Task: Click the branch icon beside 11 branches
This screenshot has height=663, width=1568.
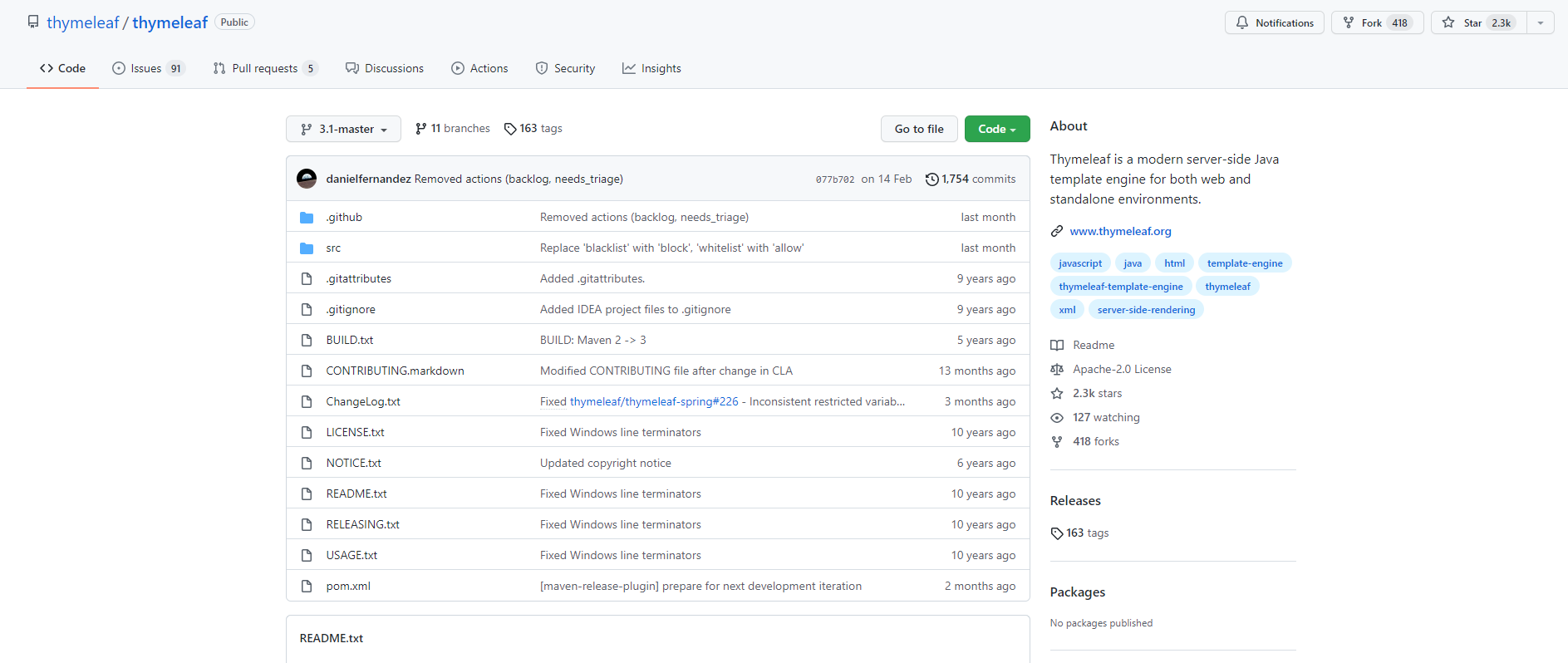Action: pos(421,129)
